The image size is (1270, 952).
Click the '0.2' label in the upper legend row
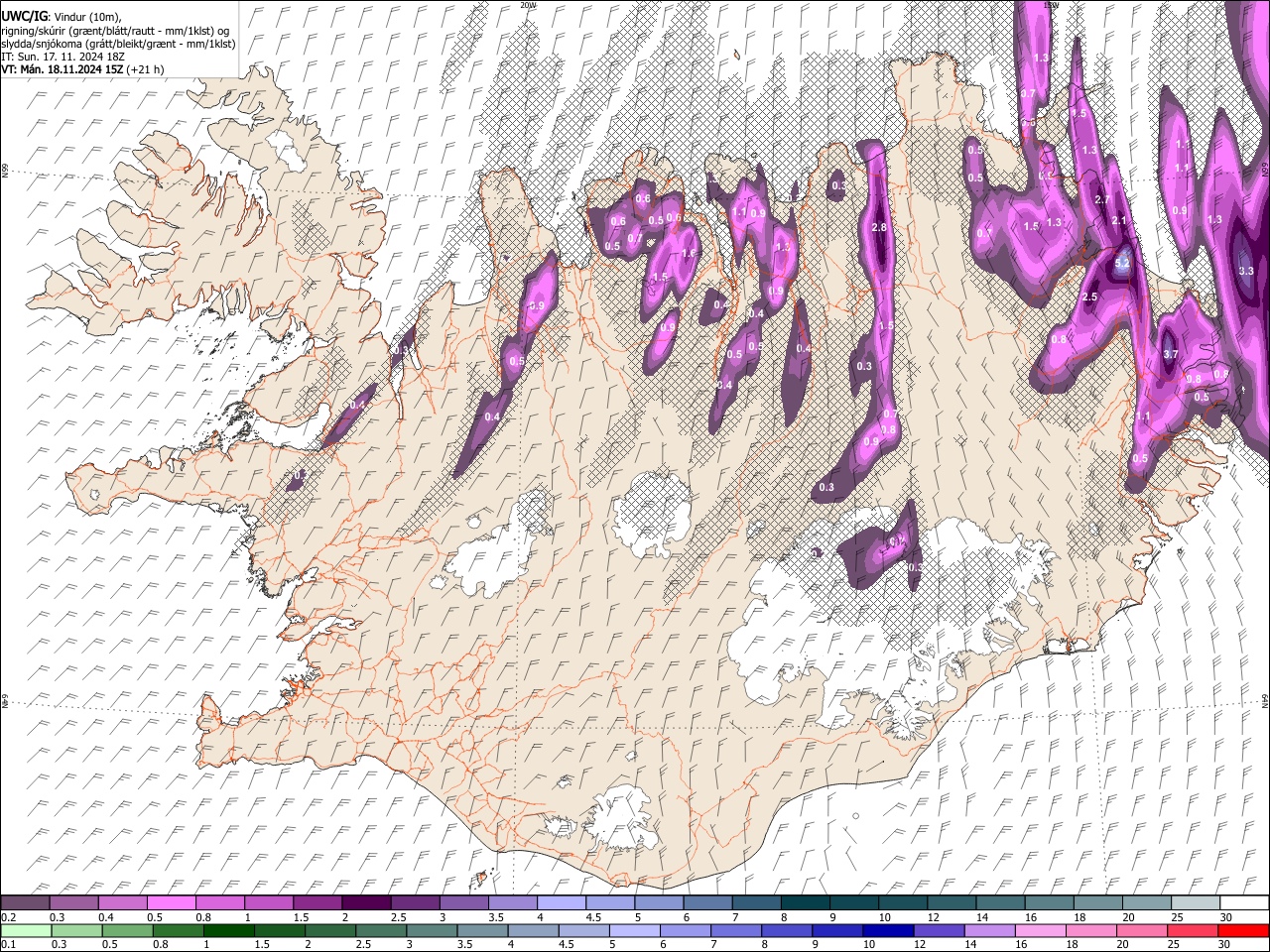(x=9, y=917)
